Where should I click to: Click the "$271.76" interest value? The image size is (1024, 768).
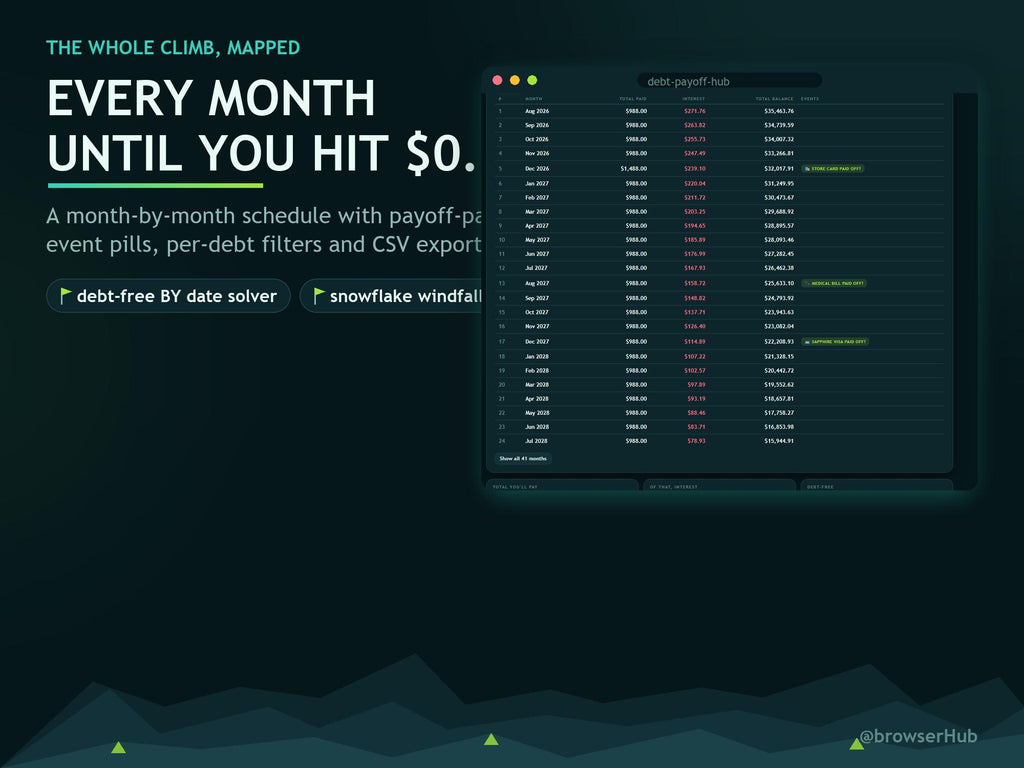[x=695, y=111]
